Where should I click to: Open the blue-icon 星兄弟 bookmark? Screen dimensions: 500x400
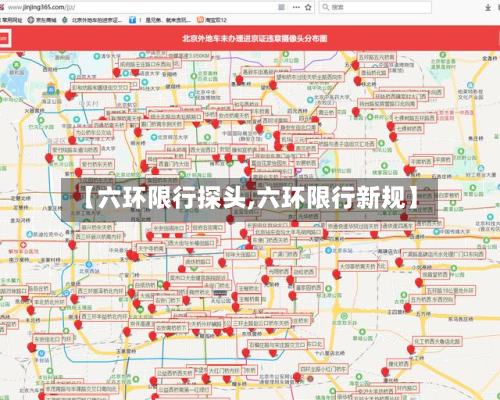(x=160, y=20)
